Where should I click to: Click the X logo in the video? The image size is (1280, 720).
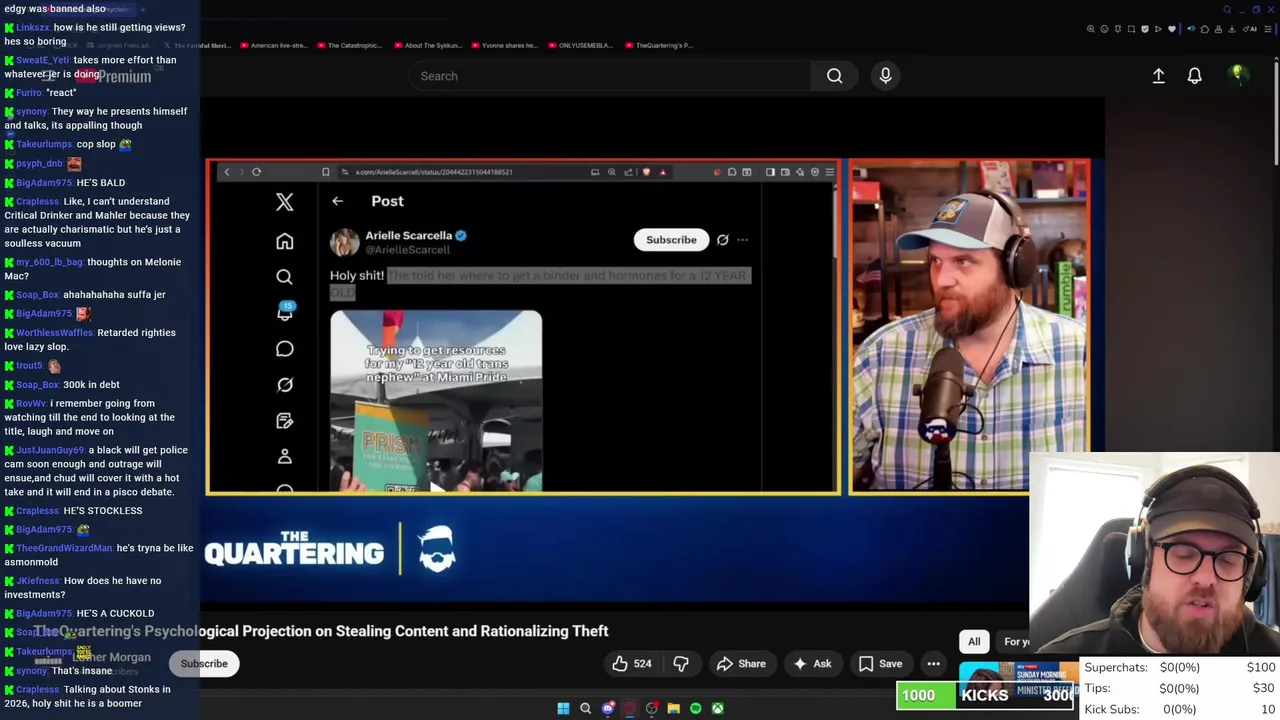tap(285, 202)
